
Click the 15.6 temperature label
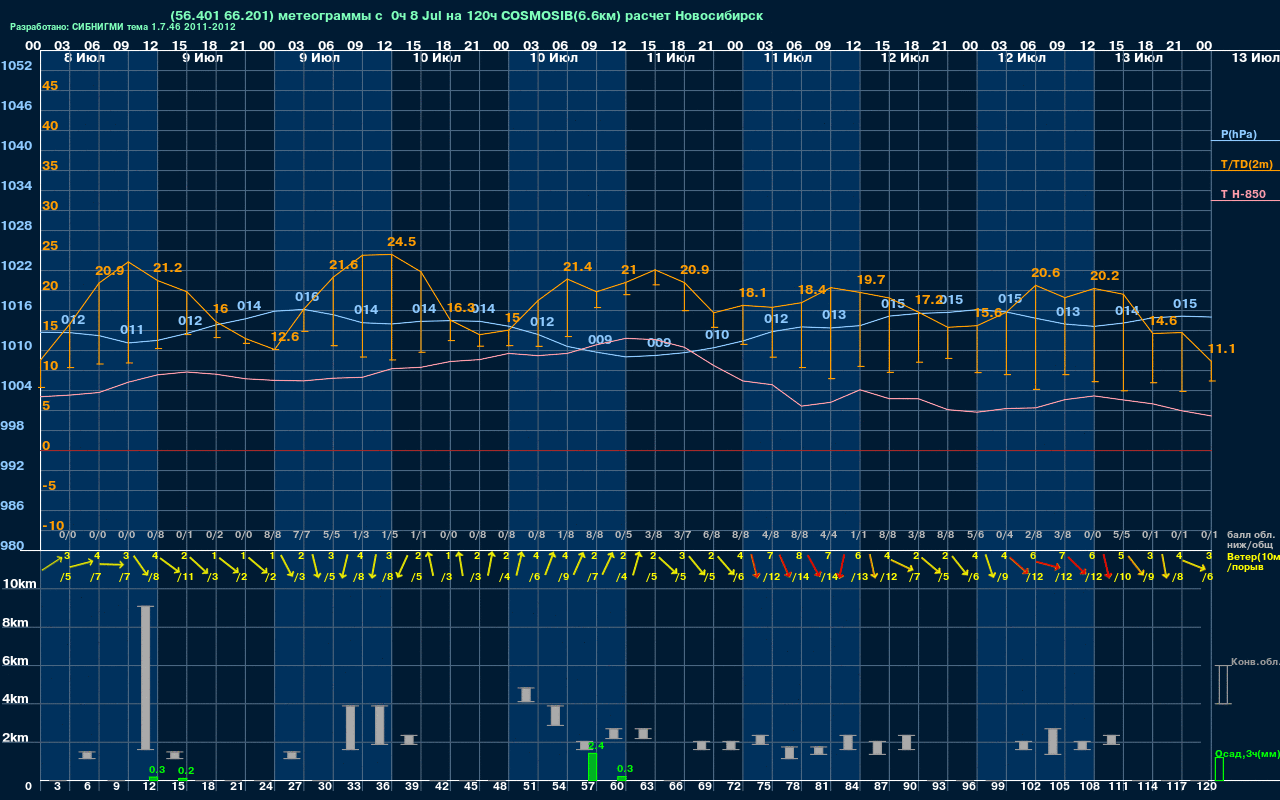pos(987,313)
